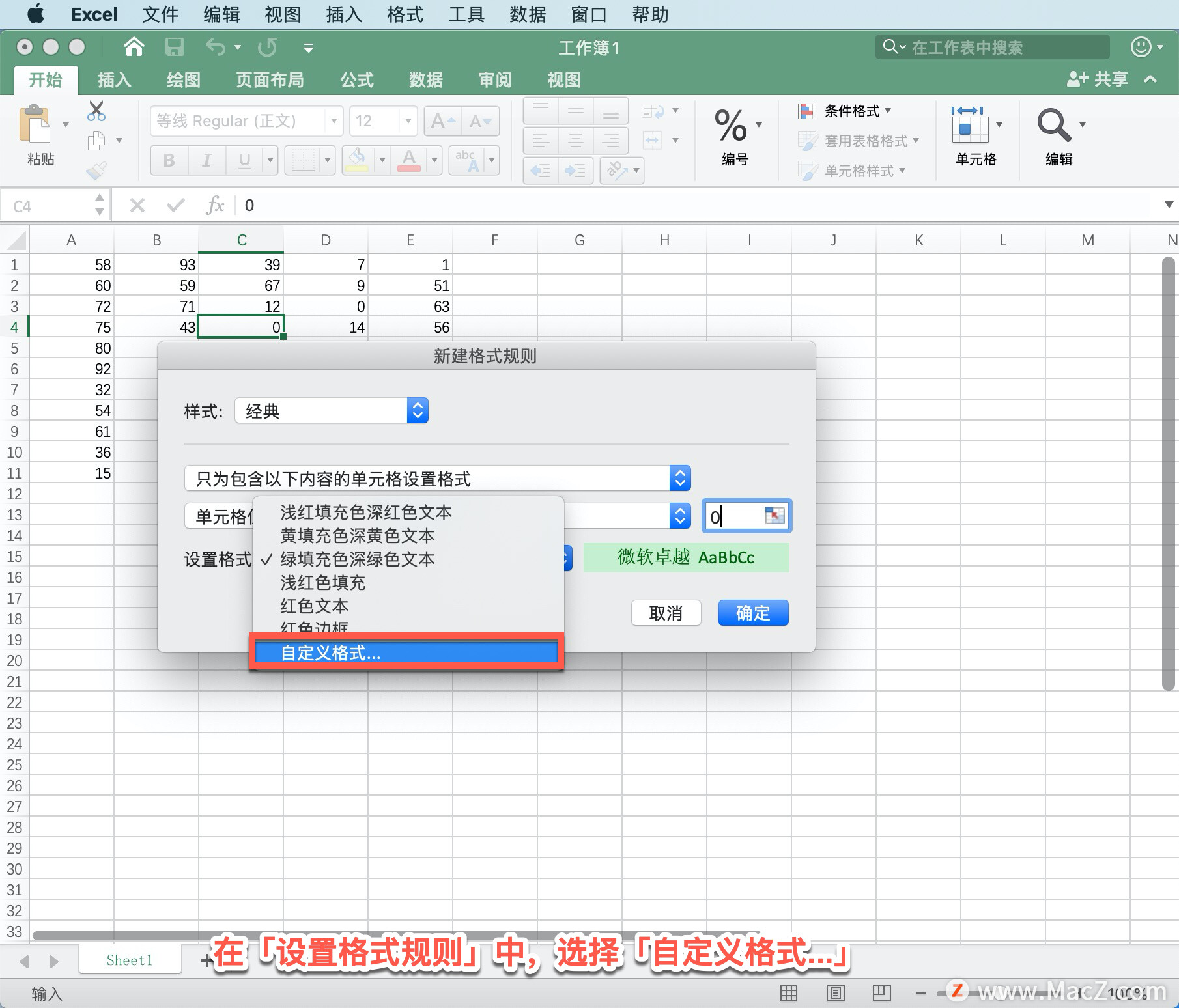1179x1008 pixels.
Task: Click the Sheet1 tab
Action: click(130, 960)
